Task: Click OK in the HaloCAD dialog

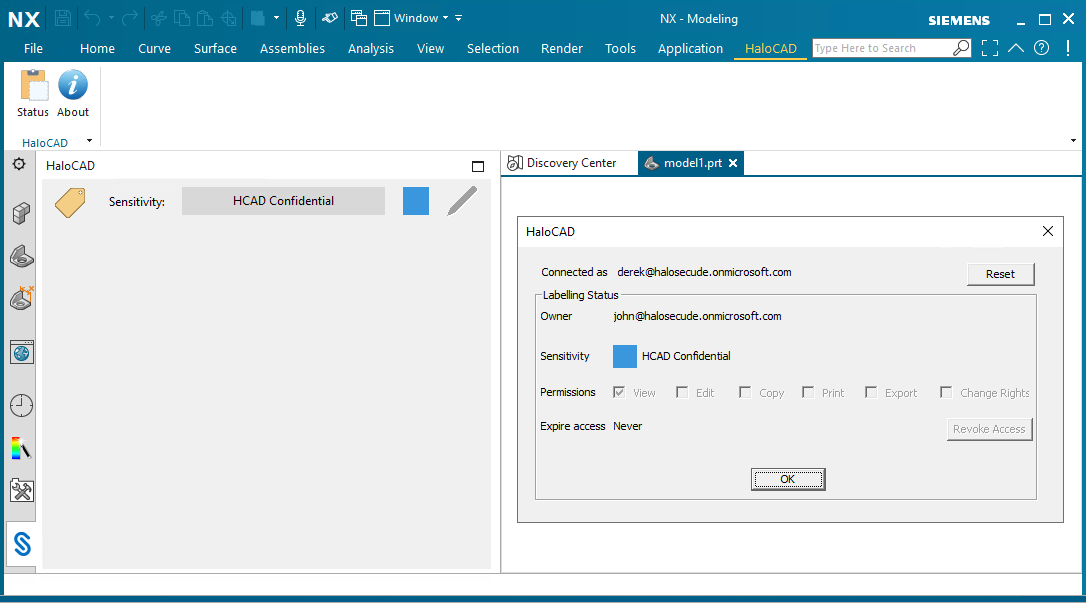Action: point(787,480)
